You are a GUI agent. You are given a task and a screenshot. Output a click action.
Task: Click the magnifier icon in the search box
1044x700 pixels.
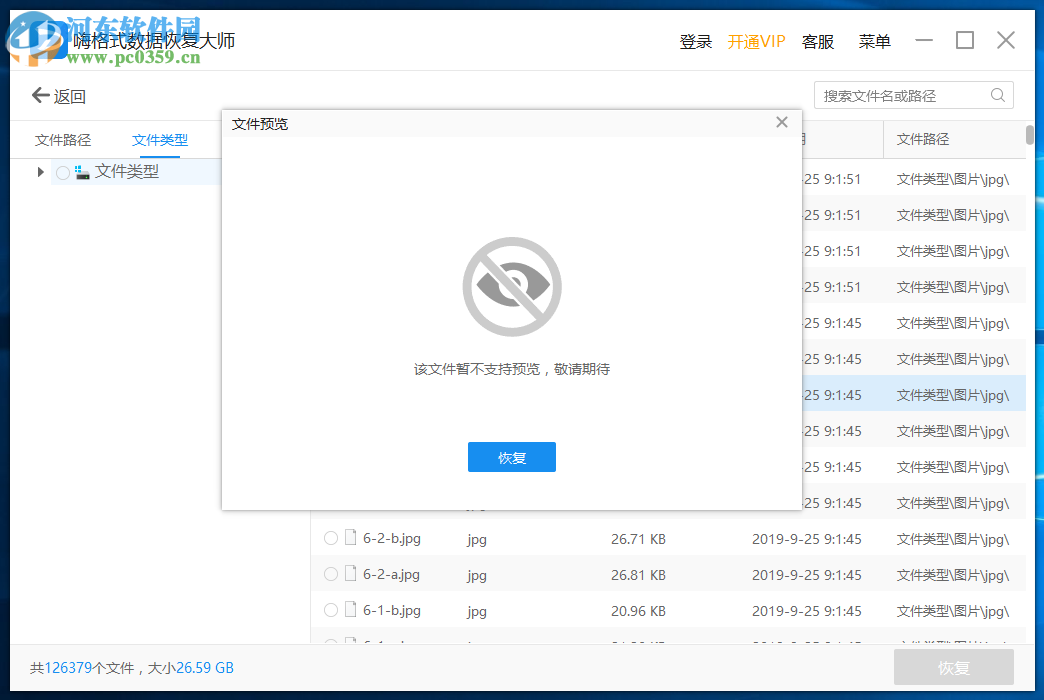997,94
